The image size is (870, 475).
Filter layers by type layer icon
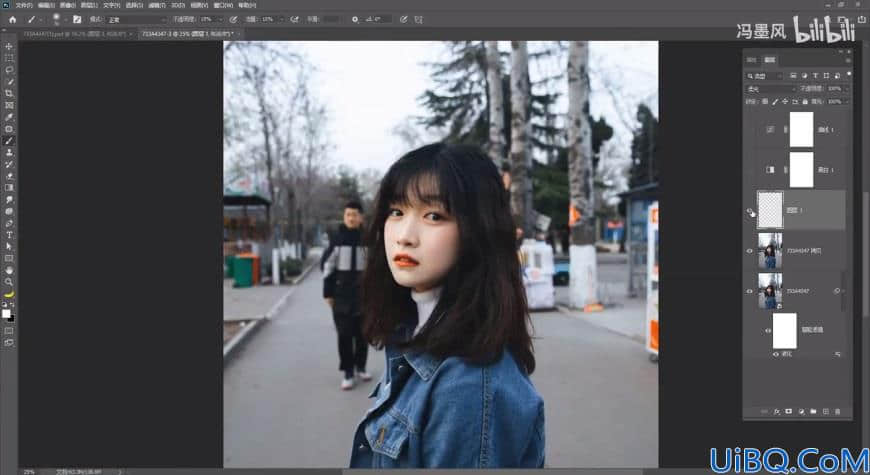815,75
